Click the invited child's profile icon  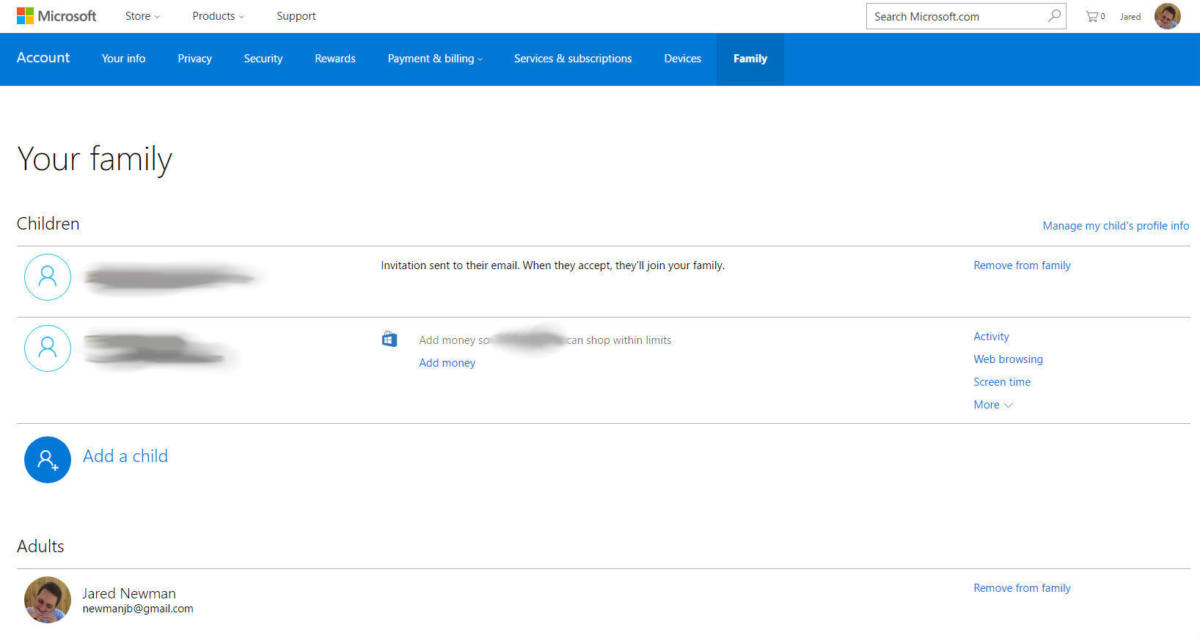[47, 277]
